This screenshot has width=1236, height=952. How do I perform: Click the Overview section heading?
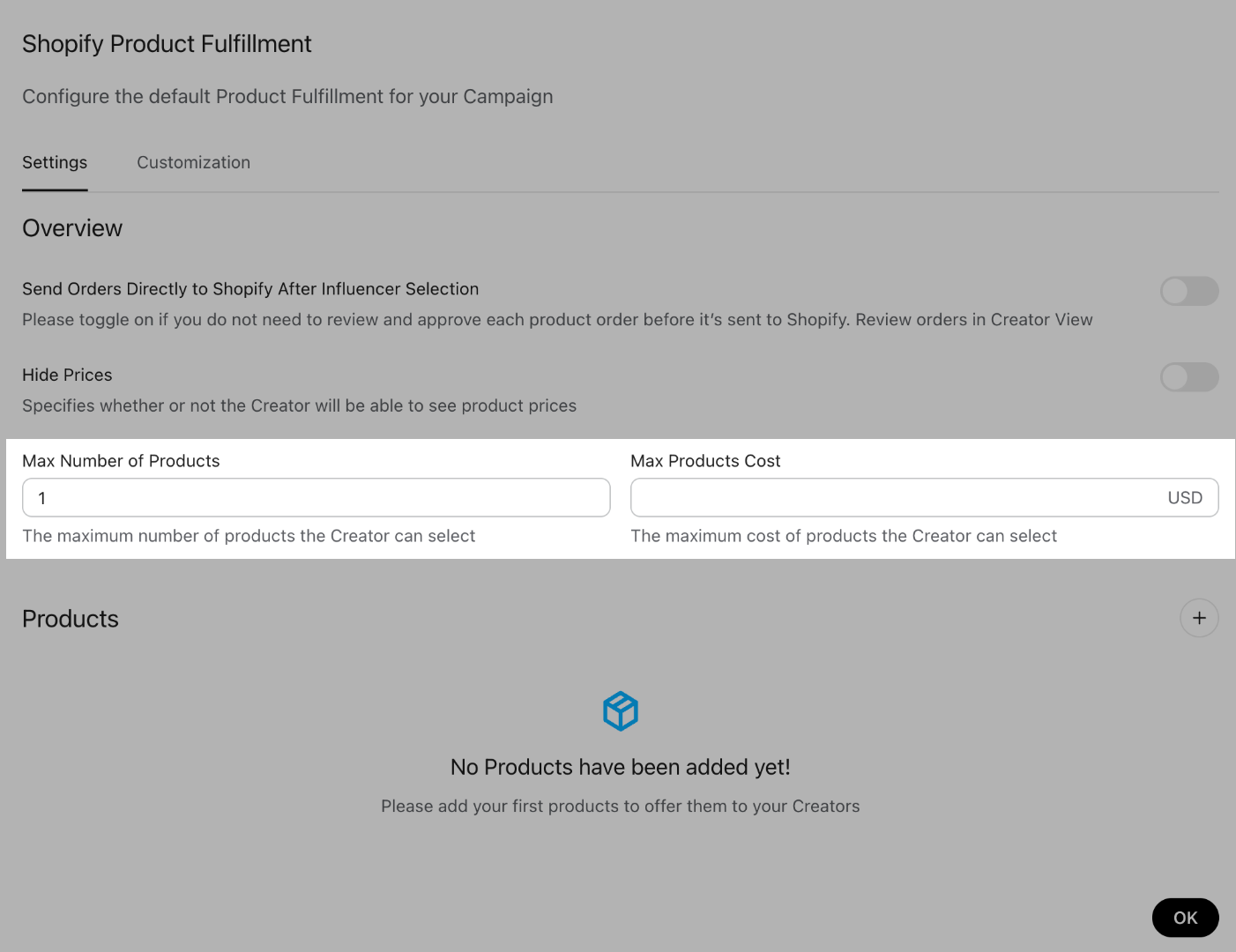[x=72, y=228]
